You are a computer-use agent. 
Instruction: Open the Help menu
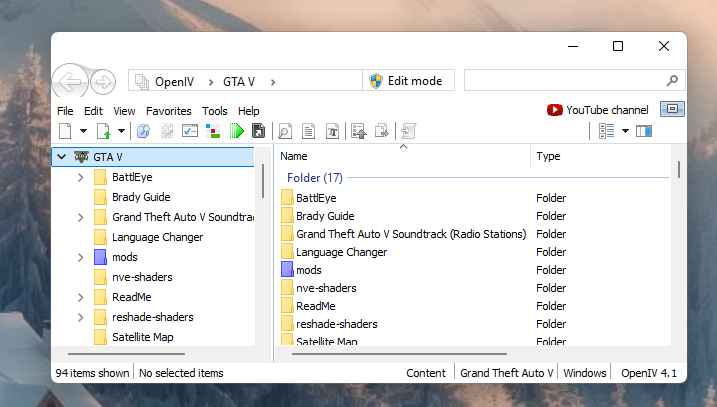249,111
